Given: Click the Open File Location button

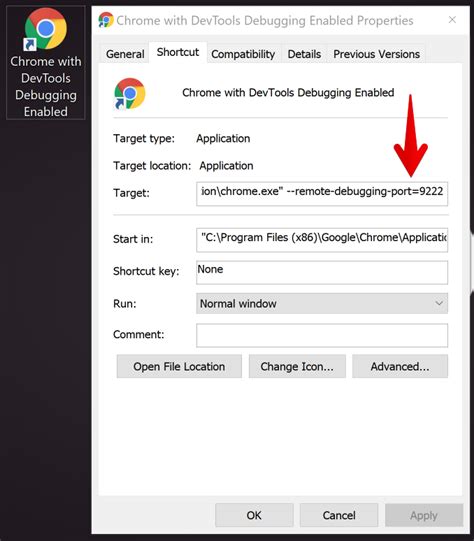Looking at the screenshot, I should tap(179, 366).
